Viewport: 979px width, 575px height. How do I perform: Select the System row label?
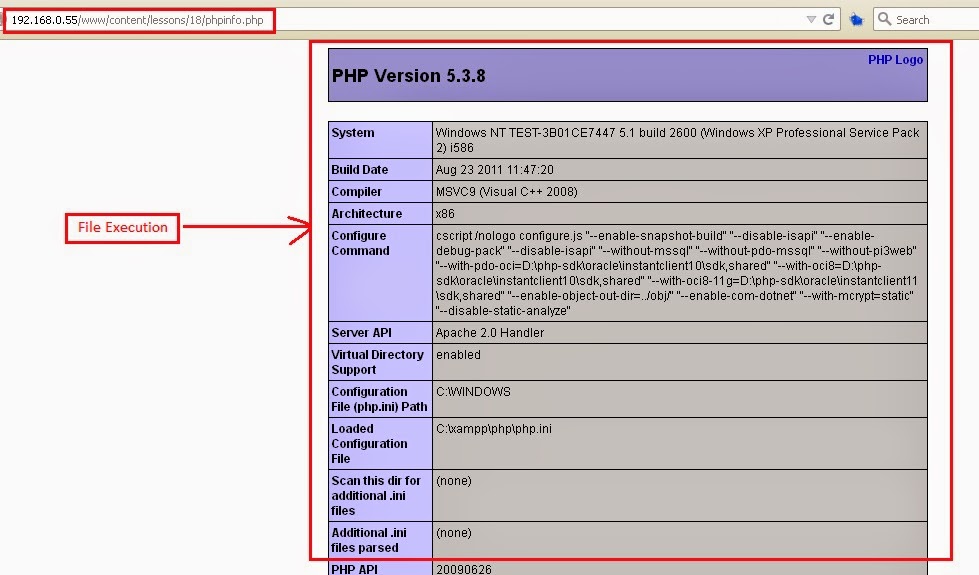[x=353, y=133]
